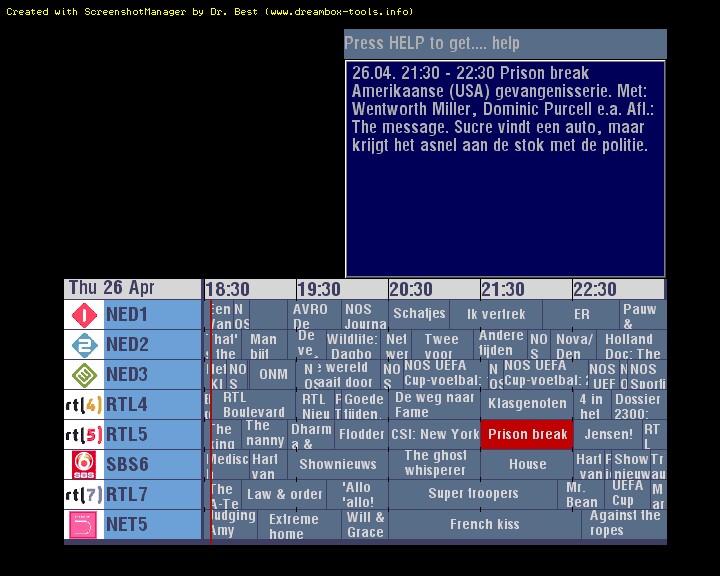Select the UEFA Cup cell on RTL7
Screen dimensions: 720x576
627,495
